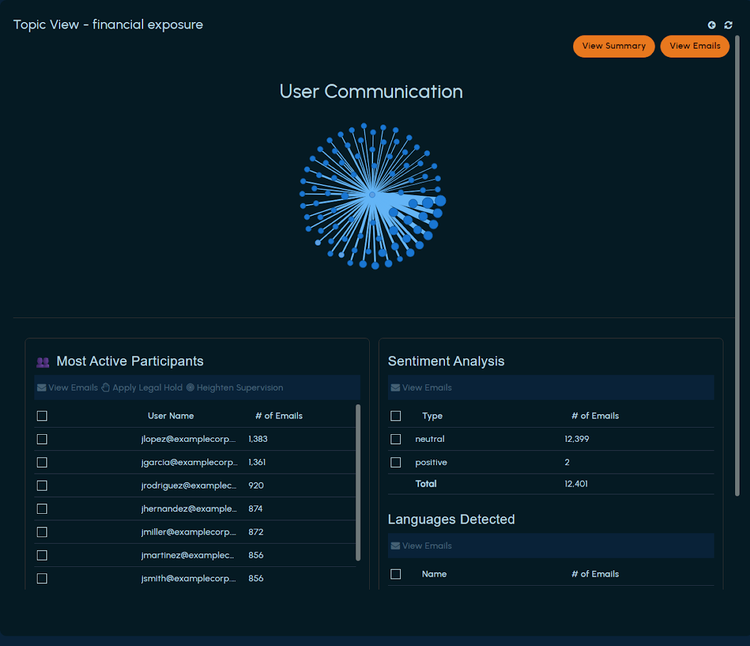This screenshot has height=646, width=750.
Task: Click the jmartinez@examplec user name
Action: (x=188, y=556)
